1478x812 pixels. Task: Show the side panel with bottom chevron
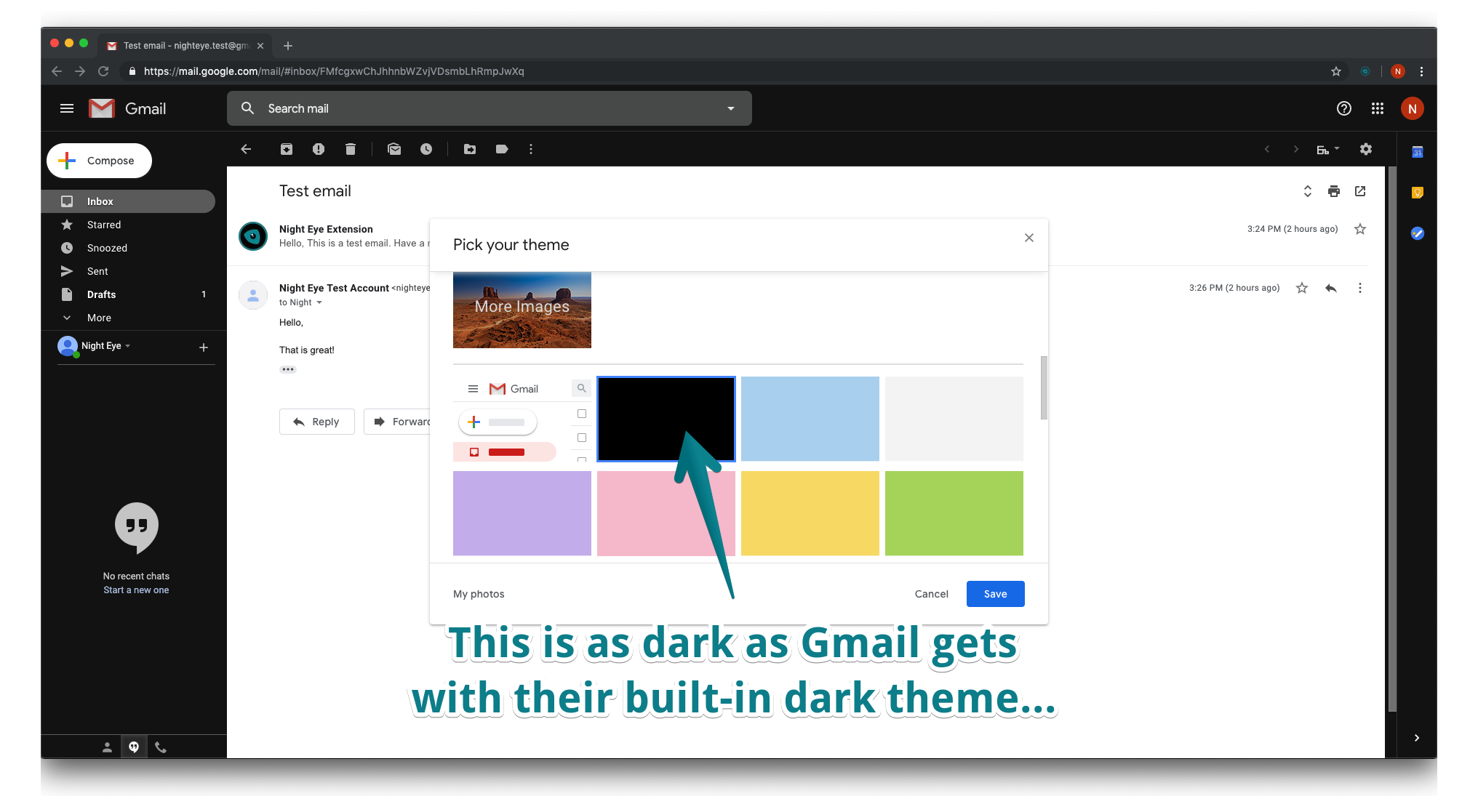pos(1417,738)
